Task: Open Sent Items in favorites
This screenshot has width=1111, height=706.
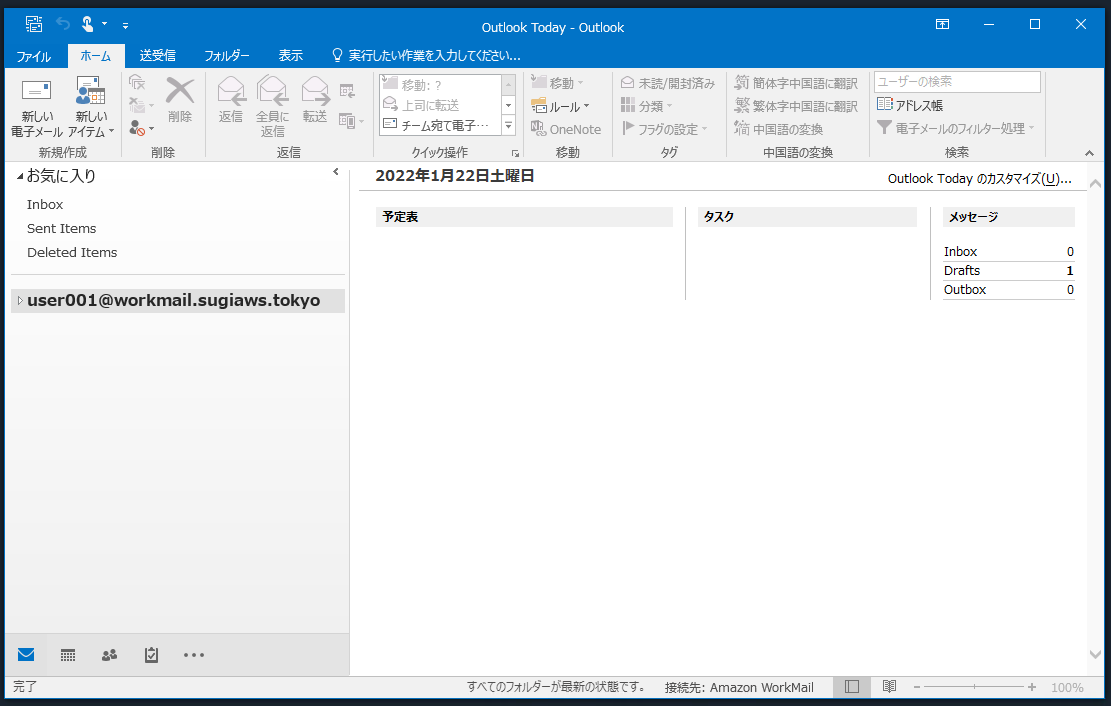Action: pos(62,228)
